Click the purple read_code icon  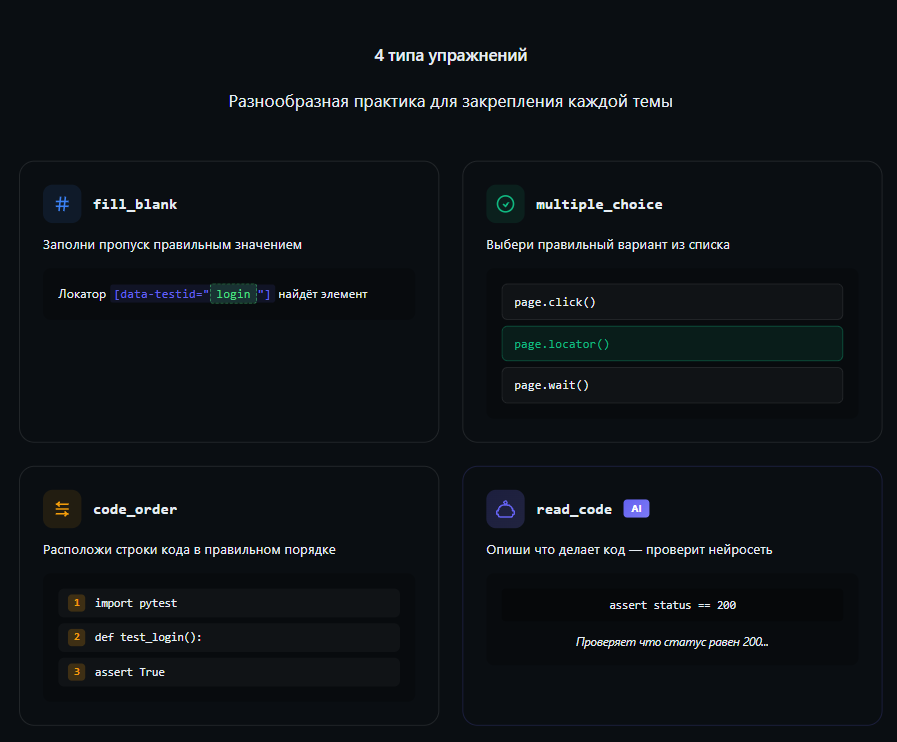point(505,509)
